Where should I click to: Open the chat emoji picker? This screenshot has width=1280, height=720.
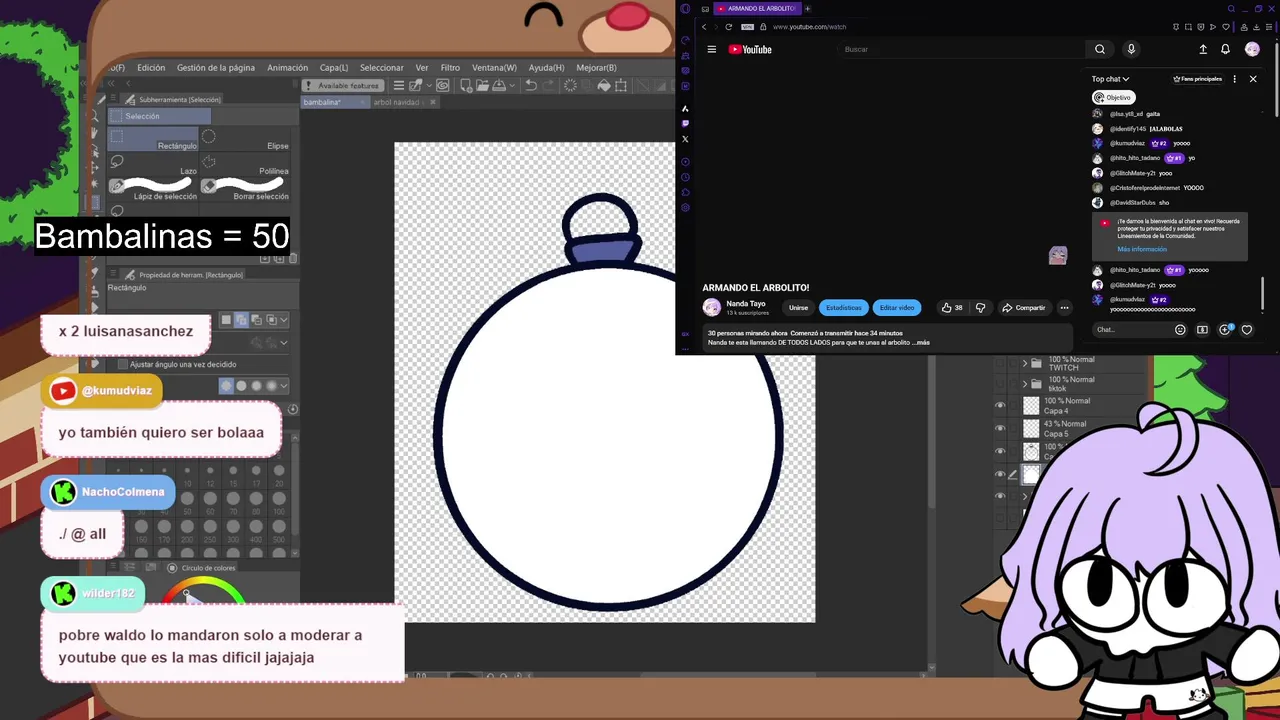tap(1180, 329)
